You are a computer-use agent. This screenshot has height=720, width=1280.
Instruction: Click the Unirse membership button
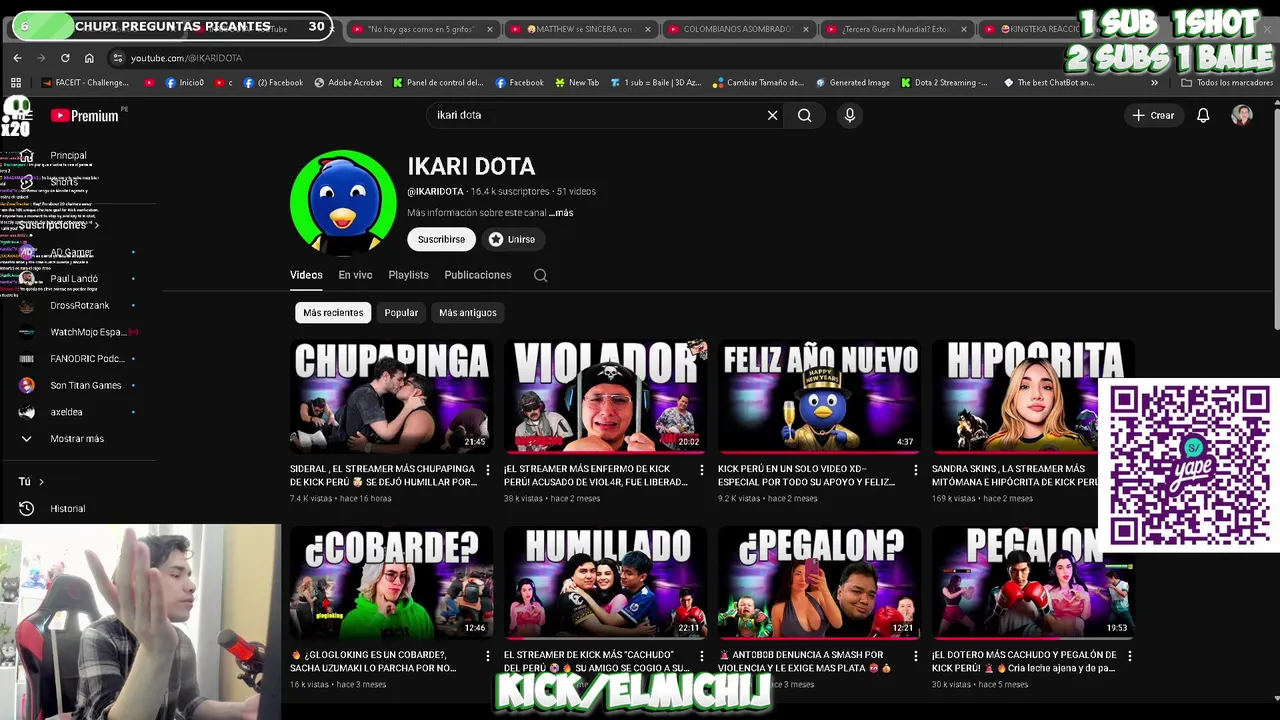[512, 239]
